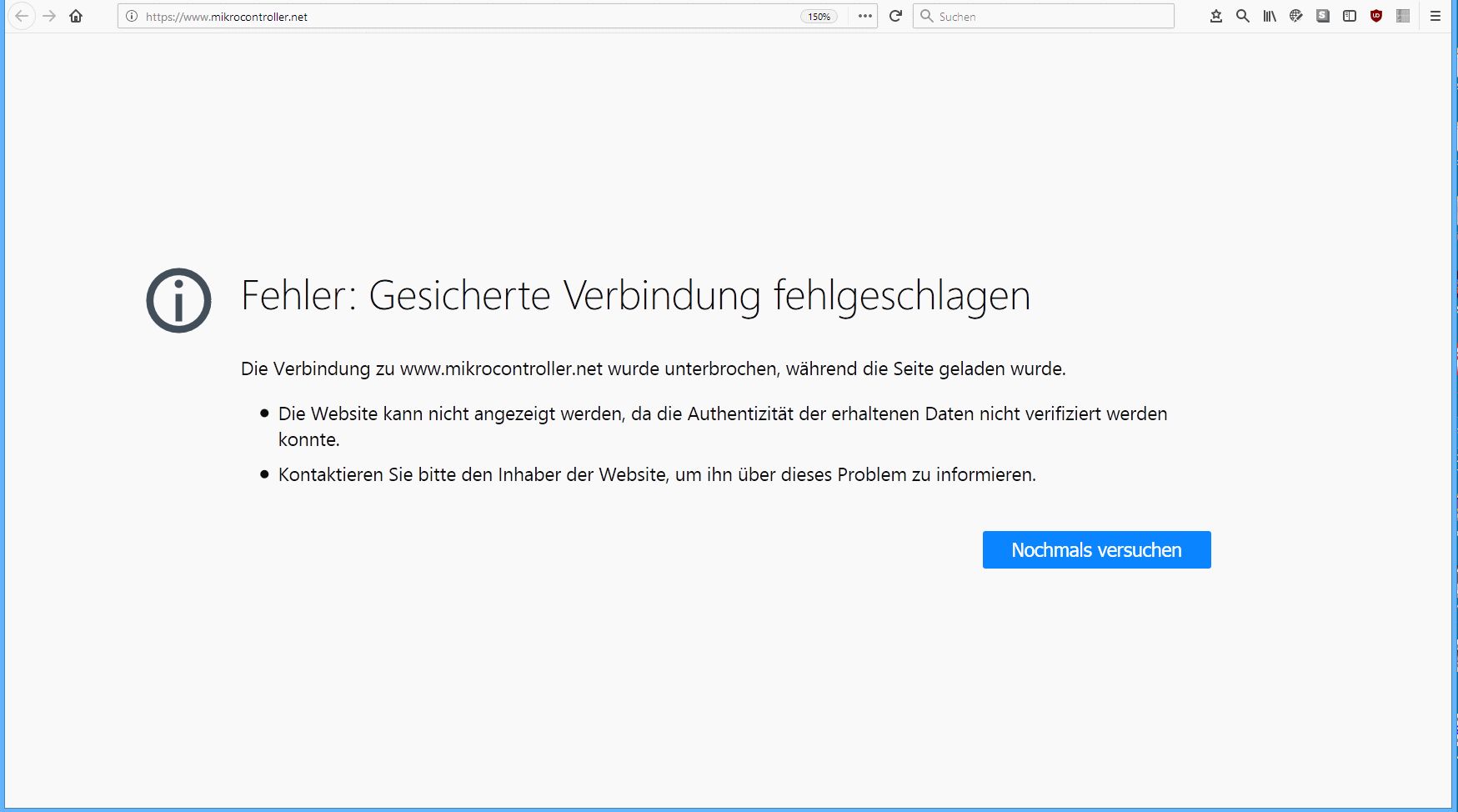1458x812 pixels.
Task: Go forward with the forward arrow
Action: 49,17
